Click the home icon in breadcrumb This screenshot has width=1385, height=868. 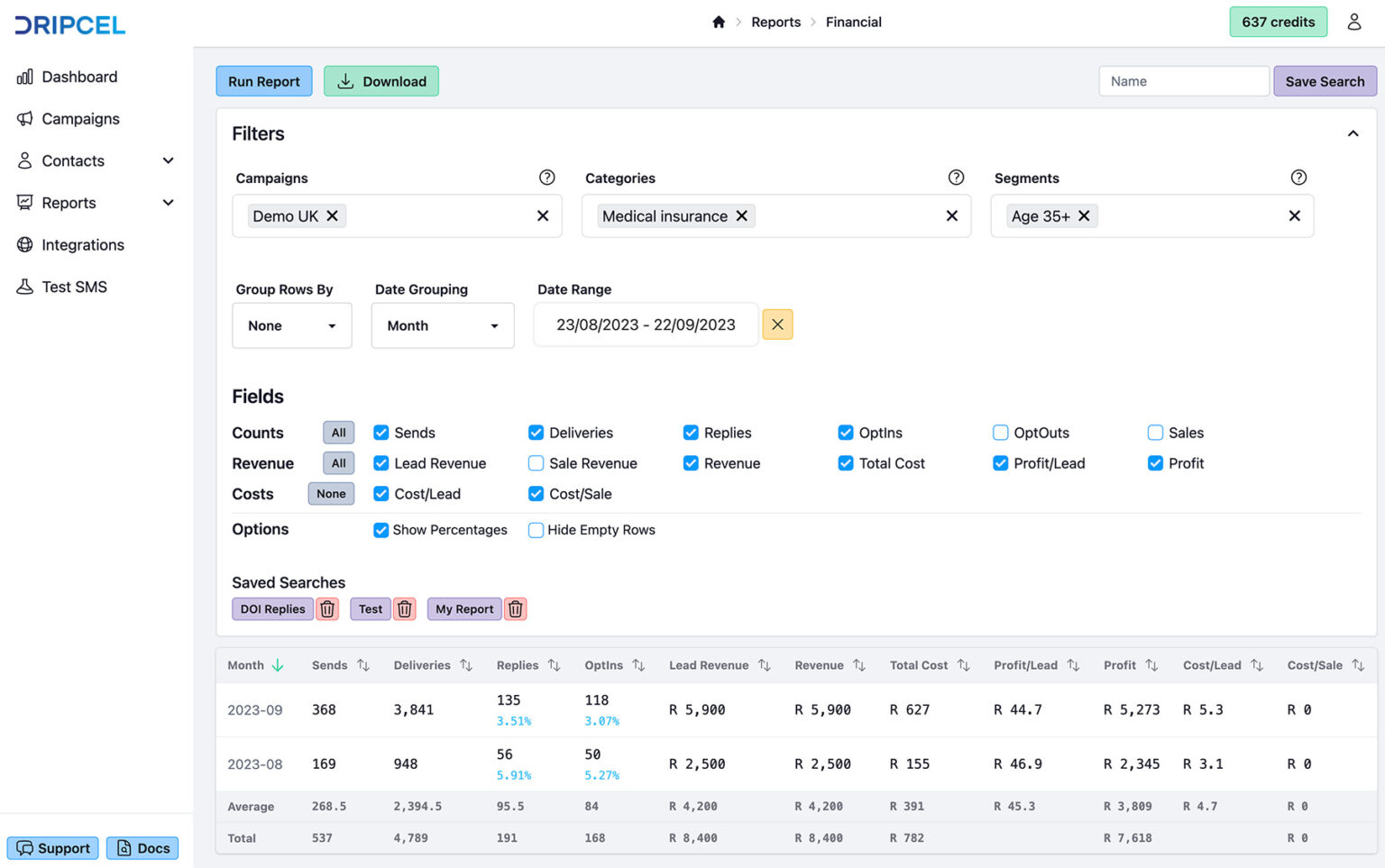click(719, 22)
